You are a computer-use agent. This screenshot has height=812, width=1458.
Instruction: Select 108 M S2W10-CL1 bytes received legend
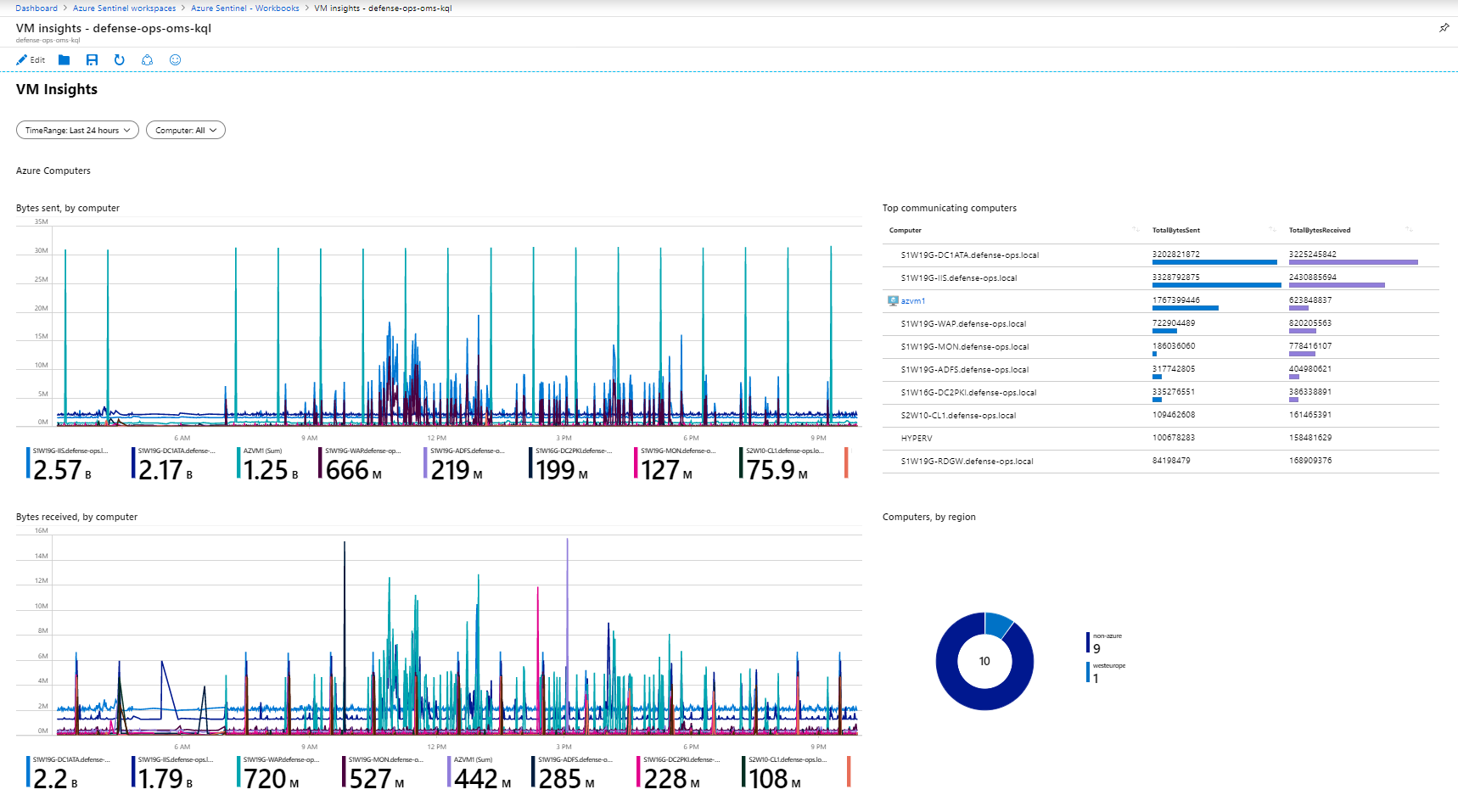click(x=784, y=773)
